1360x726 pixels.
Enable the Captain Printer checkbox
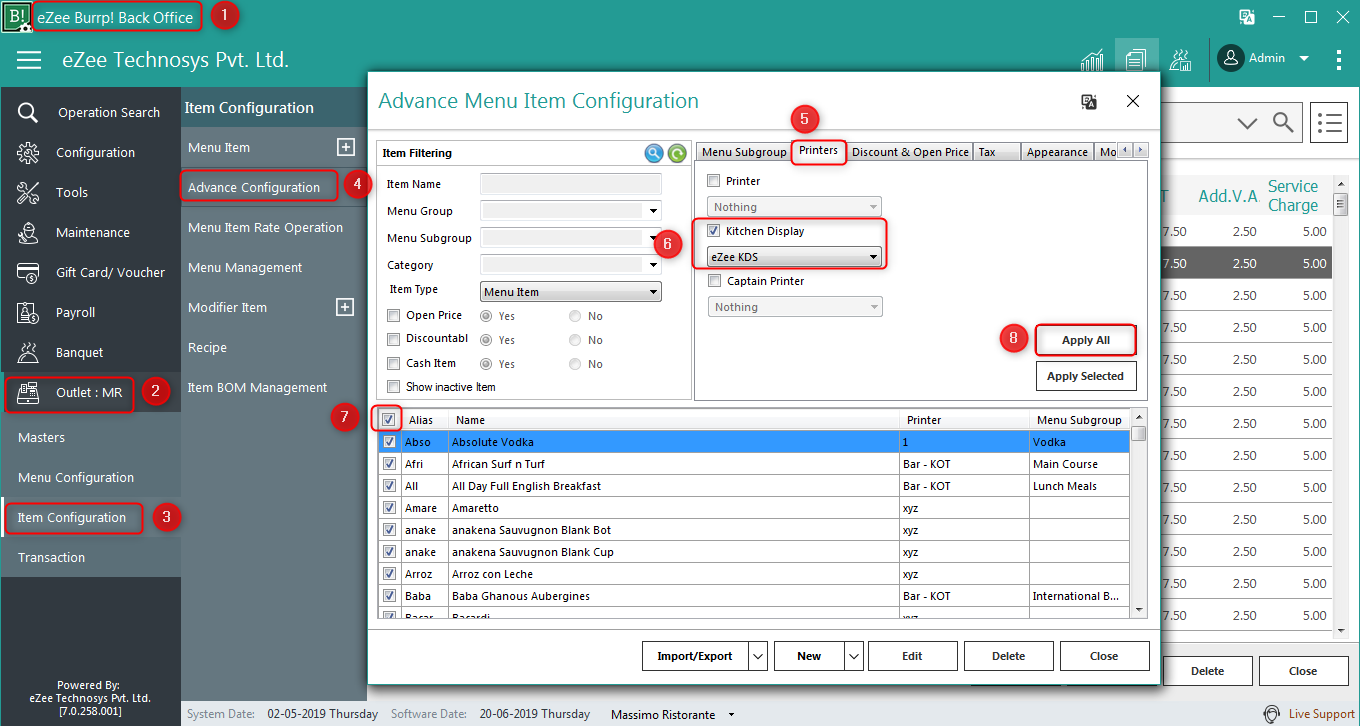point(713,281)
